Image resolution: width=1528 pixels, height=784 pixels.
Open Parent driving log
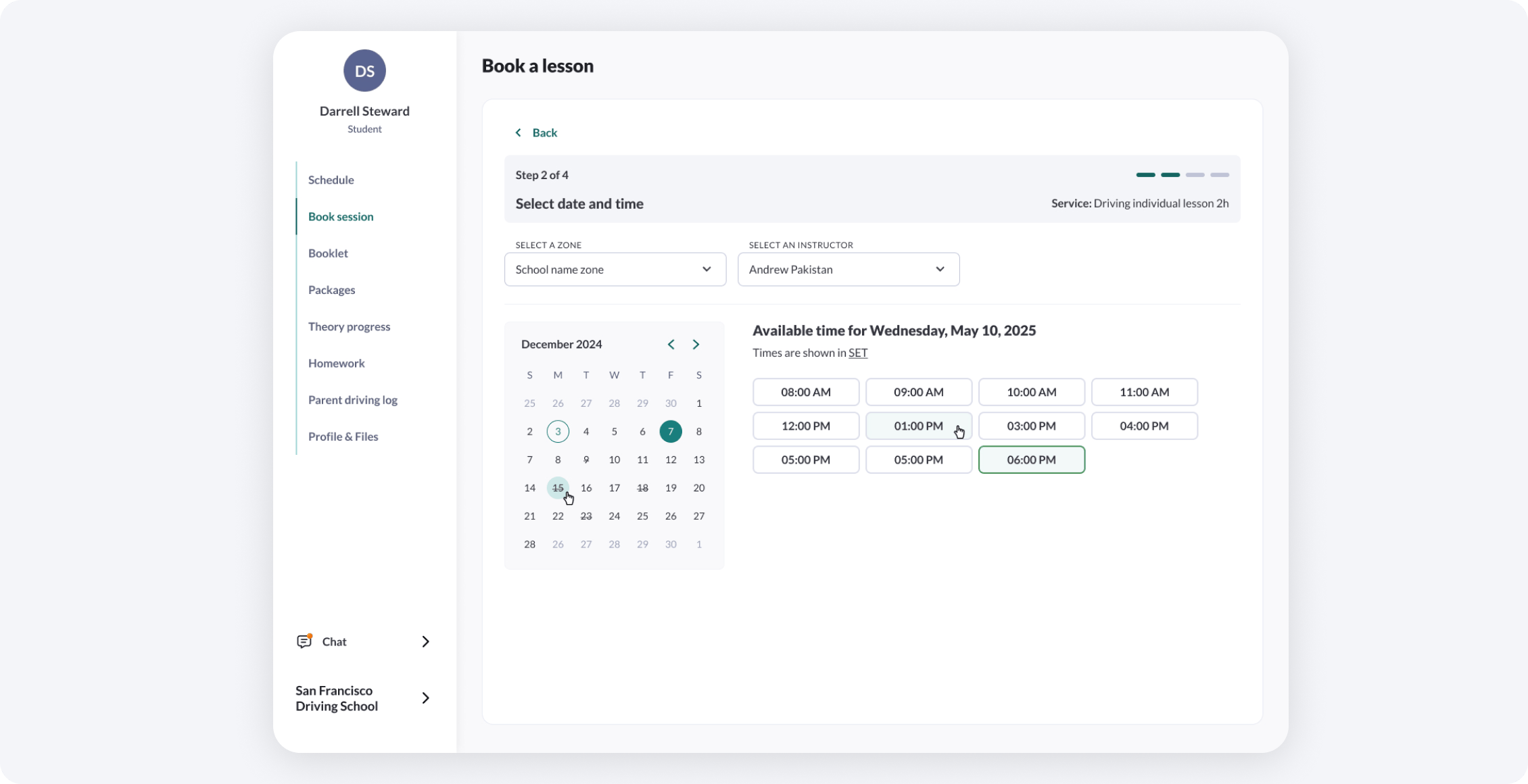(353, 399)
